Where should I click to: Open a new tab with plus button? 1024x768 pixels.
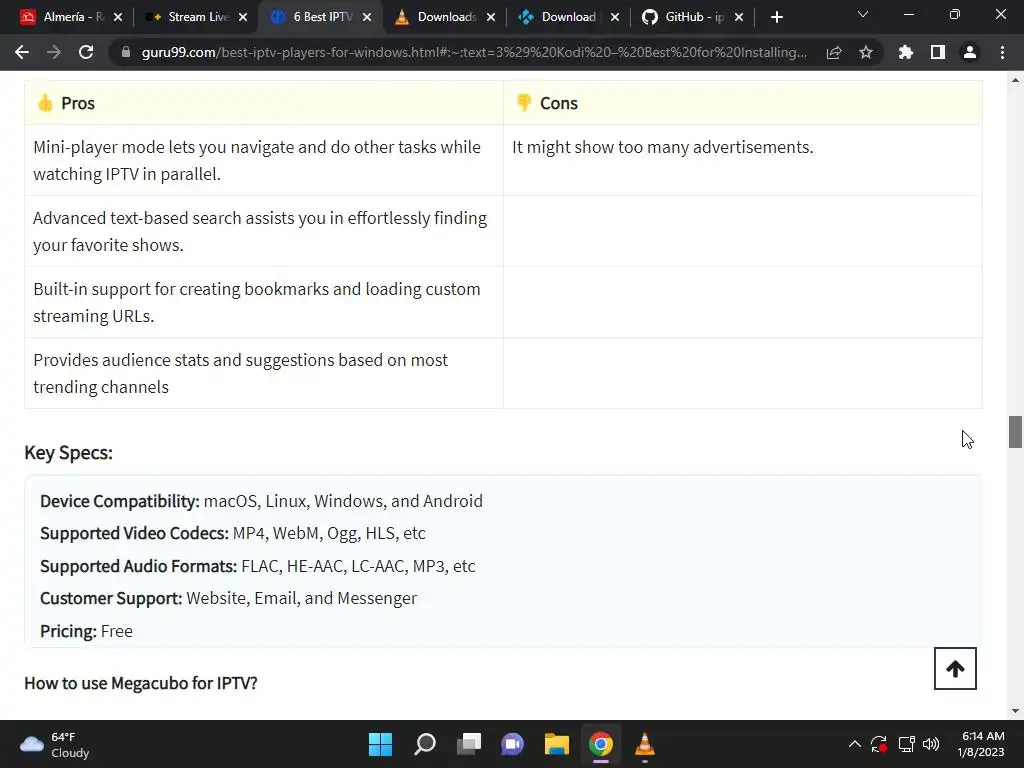(x=776, y=18)
